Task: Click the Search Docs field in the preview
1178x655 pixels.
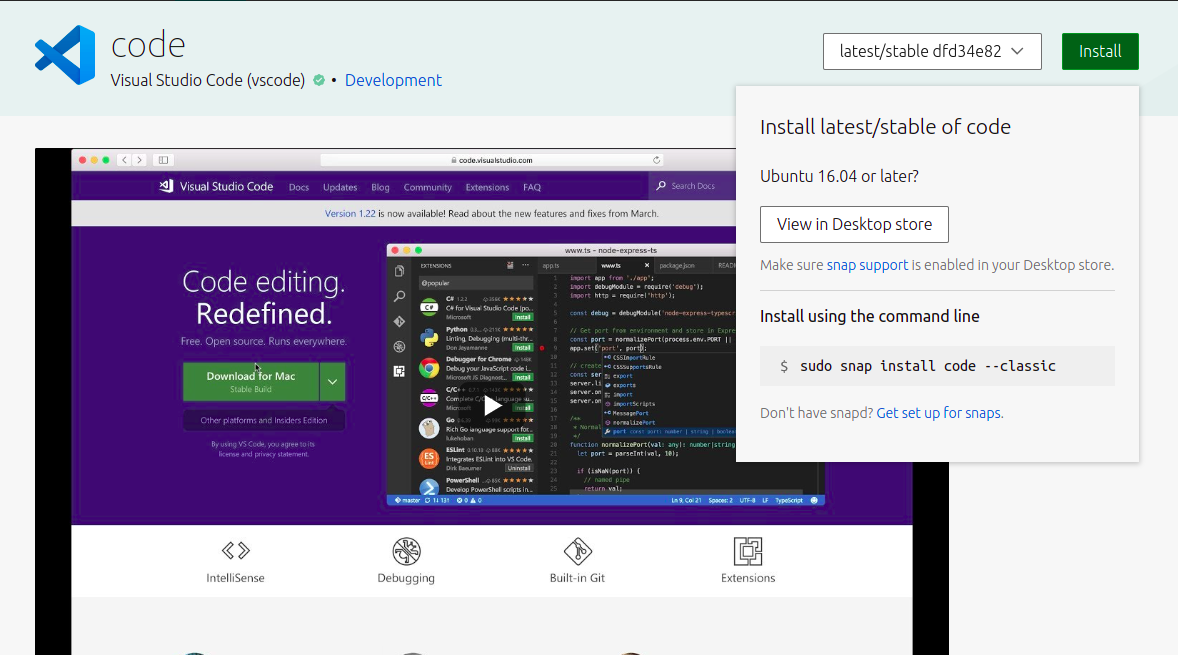Action: coord(692,186)
